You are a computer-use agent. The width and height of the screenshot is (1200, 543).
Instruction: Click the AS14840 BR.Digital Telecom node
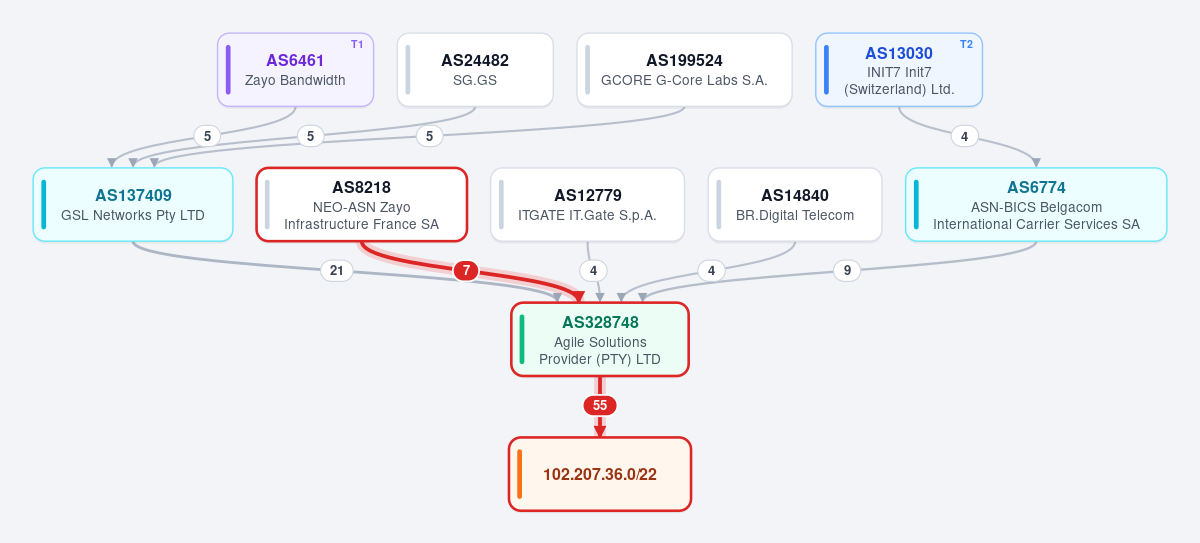tap(795, 204)
